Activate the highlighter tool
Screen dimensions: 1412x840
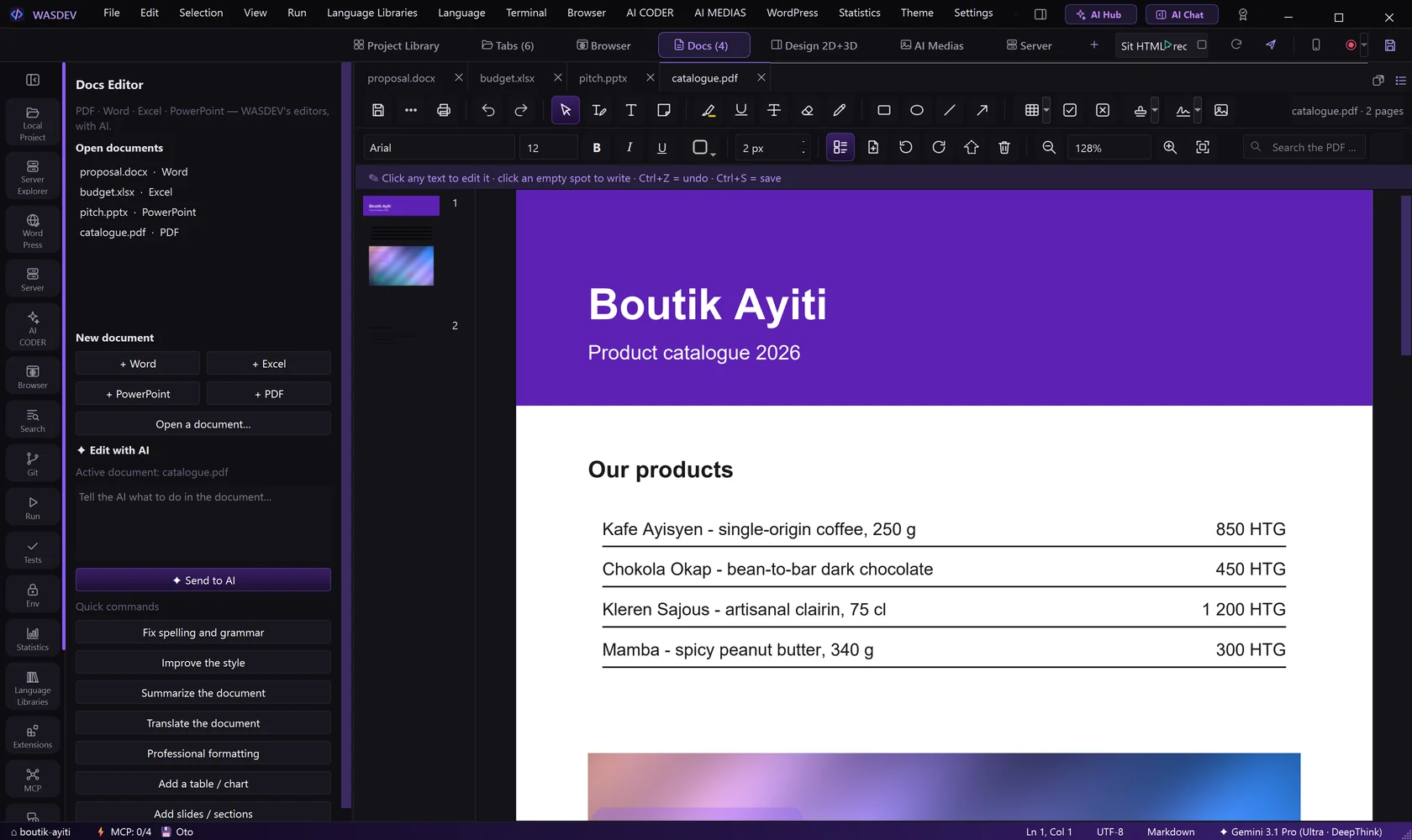709,110
